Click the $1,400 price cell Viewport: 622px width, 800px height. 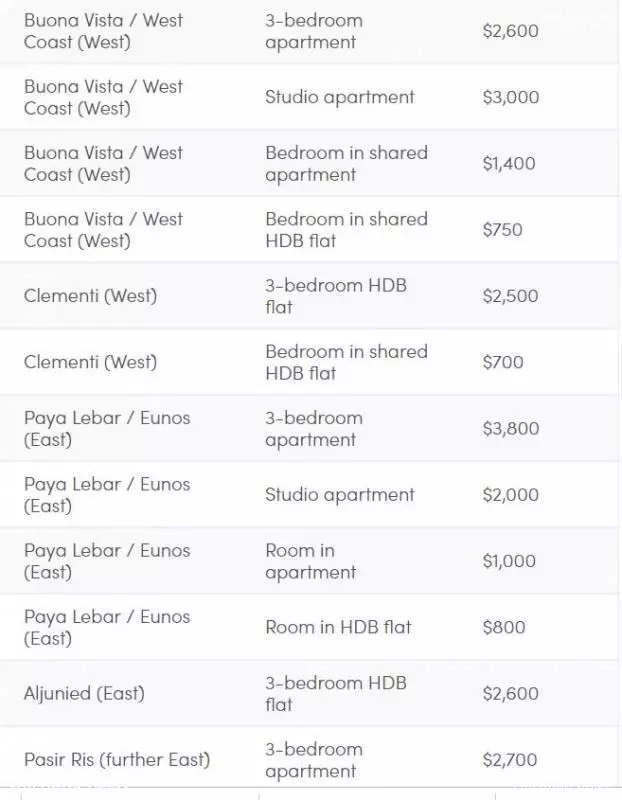point(509,163)
